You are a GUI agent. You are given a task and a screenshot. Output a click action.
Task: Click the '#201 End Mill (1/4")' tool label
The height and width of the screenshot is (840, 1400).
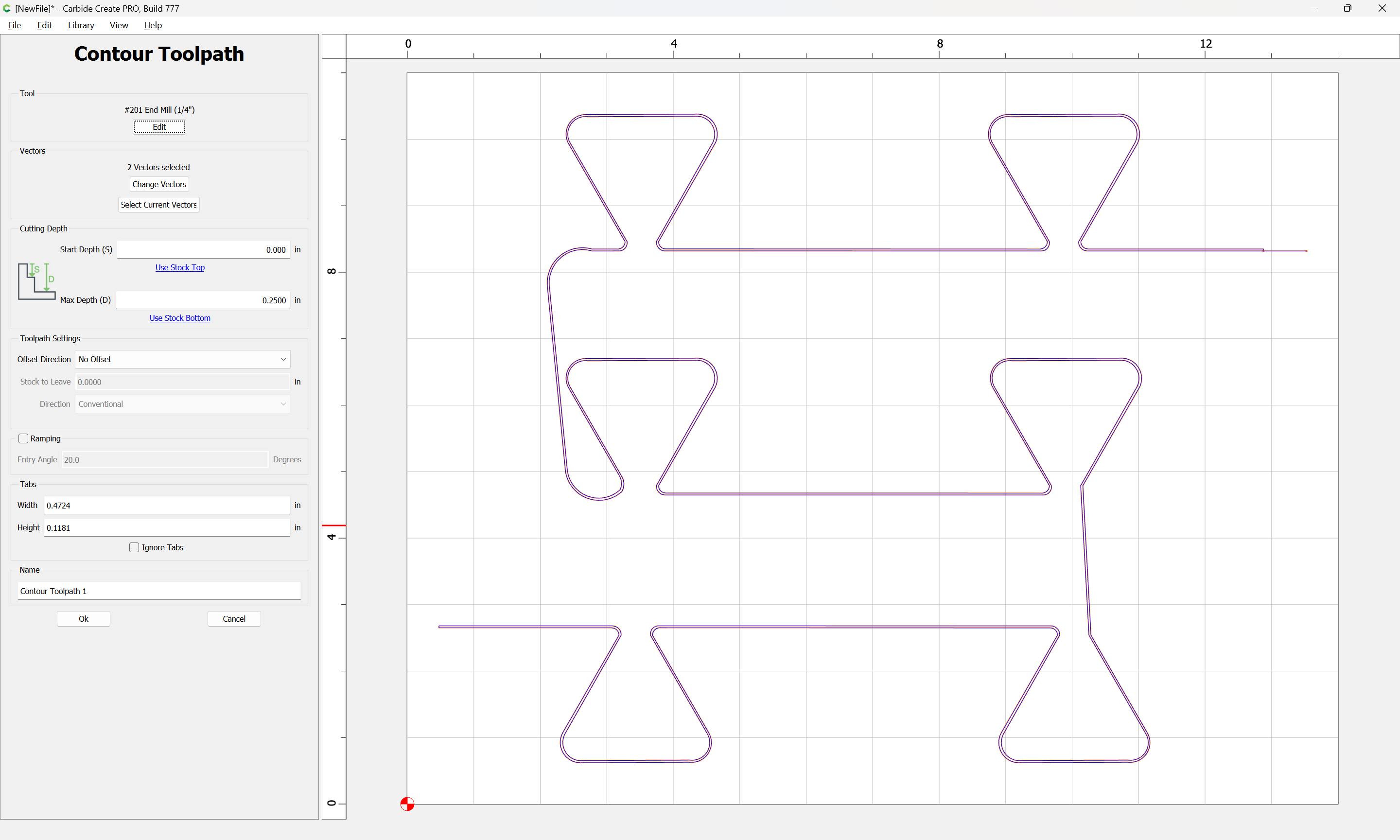tap(159, 110)
